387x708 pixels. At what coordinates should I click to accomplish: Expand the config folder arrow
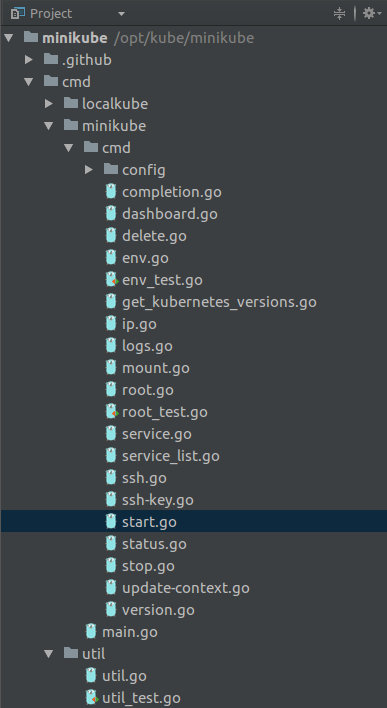pyautogui.click(x=89, y=170)
